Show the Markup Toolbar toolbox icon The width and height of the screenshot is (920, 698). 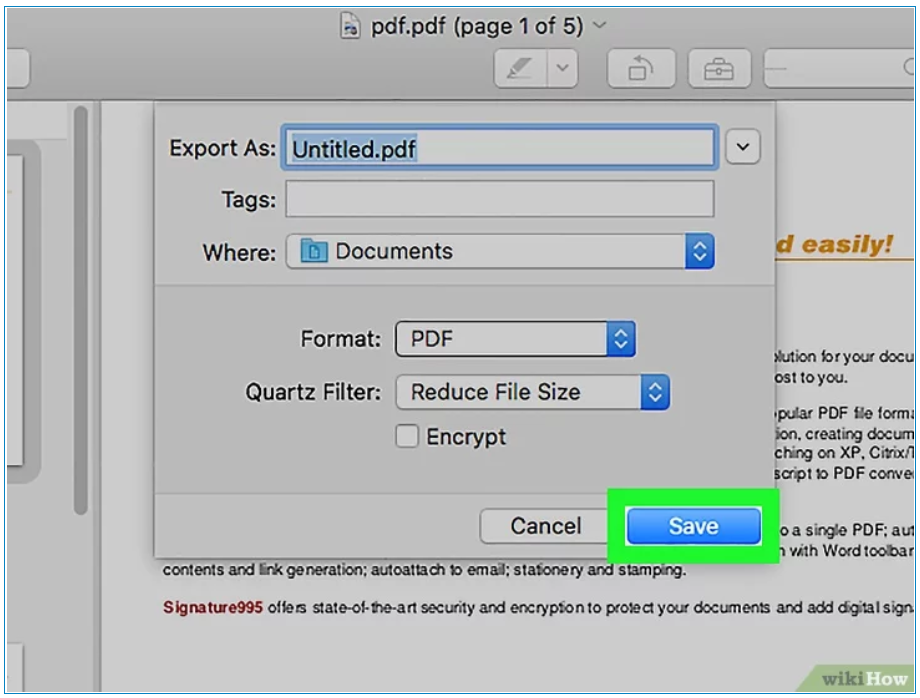point(719,69)
